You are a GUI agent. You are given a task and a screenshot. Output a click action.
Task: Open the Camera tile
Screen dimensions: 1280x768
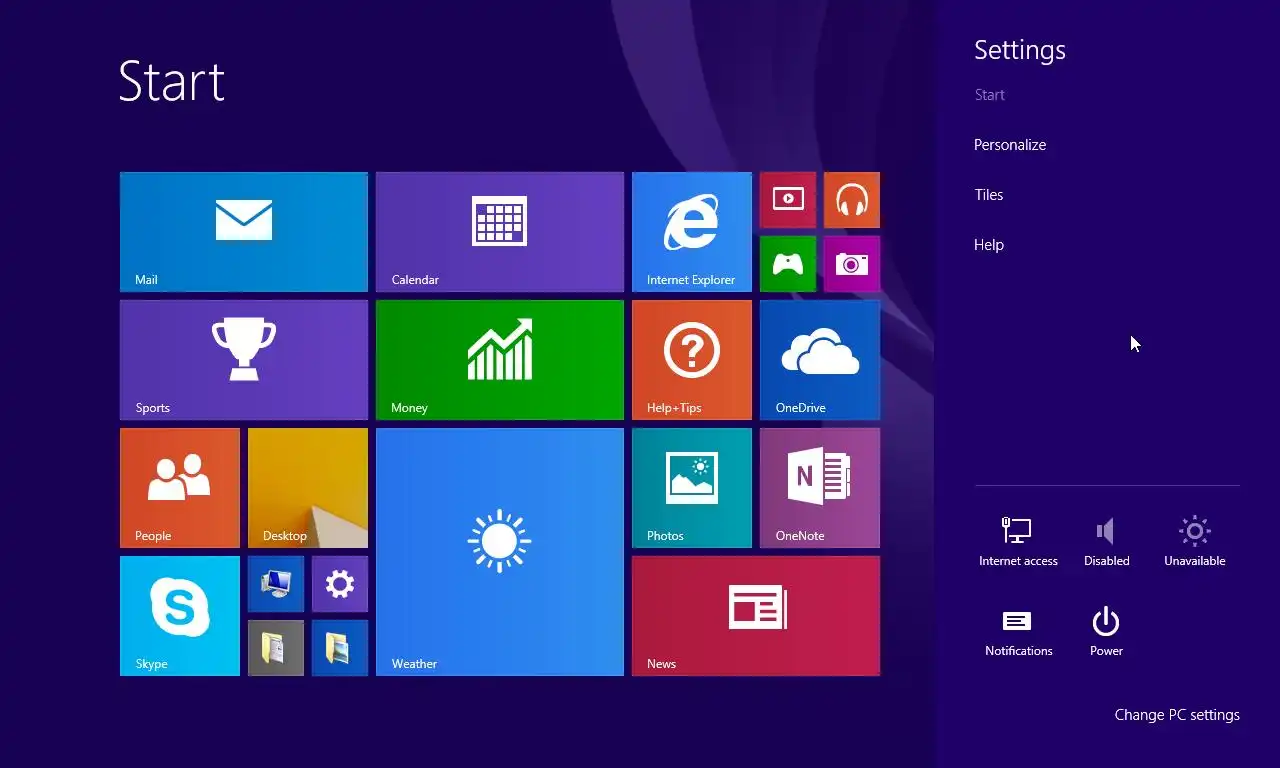(x=852, y=264)
